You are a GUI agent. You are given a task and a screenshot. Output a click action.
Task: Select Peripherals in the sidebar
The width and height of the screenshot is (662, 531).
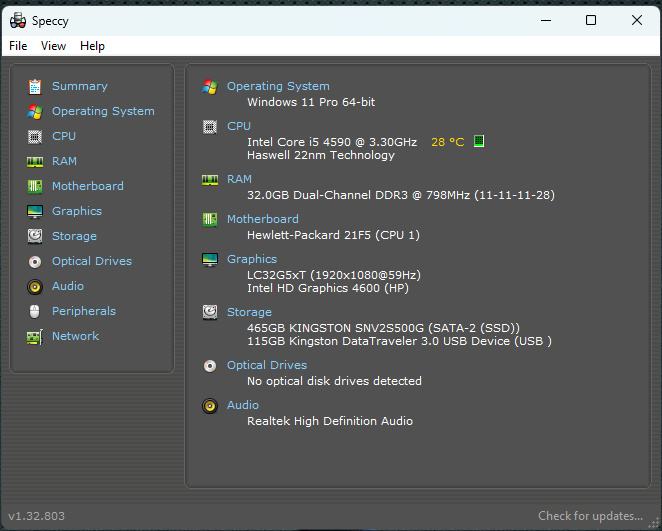tap(84, 311)
